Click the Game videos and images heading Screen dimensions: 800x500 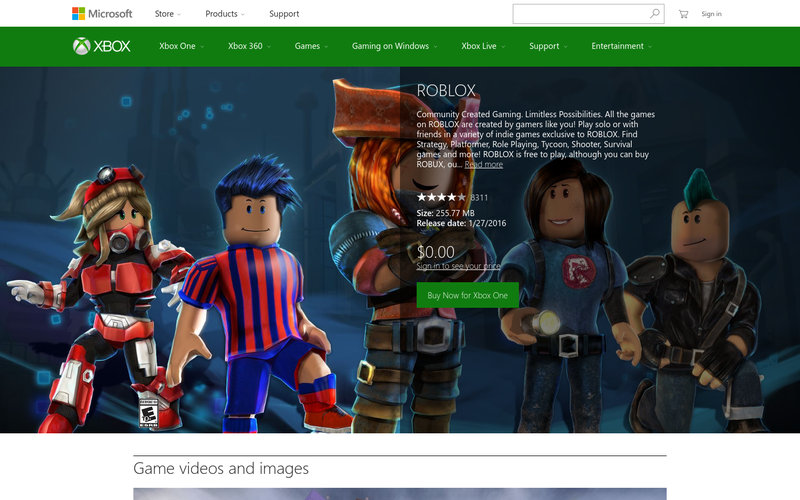point(221,468)
